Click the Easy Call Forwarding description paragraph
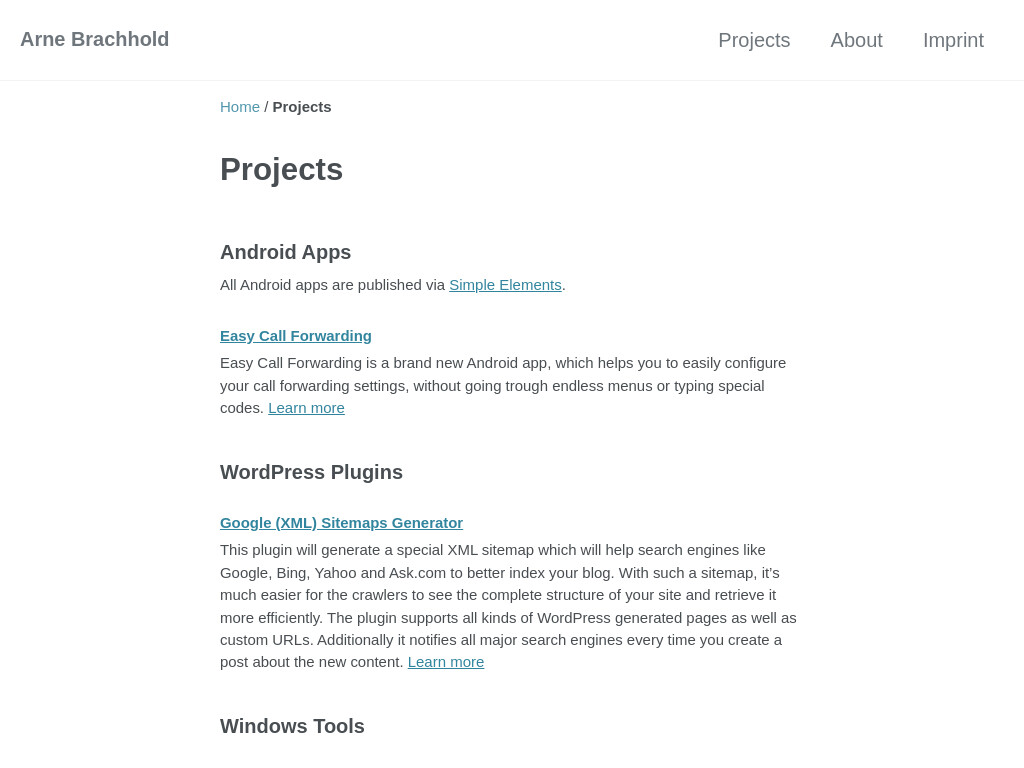 (x=503, y=385)
